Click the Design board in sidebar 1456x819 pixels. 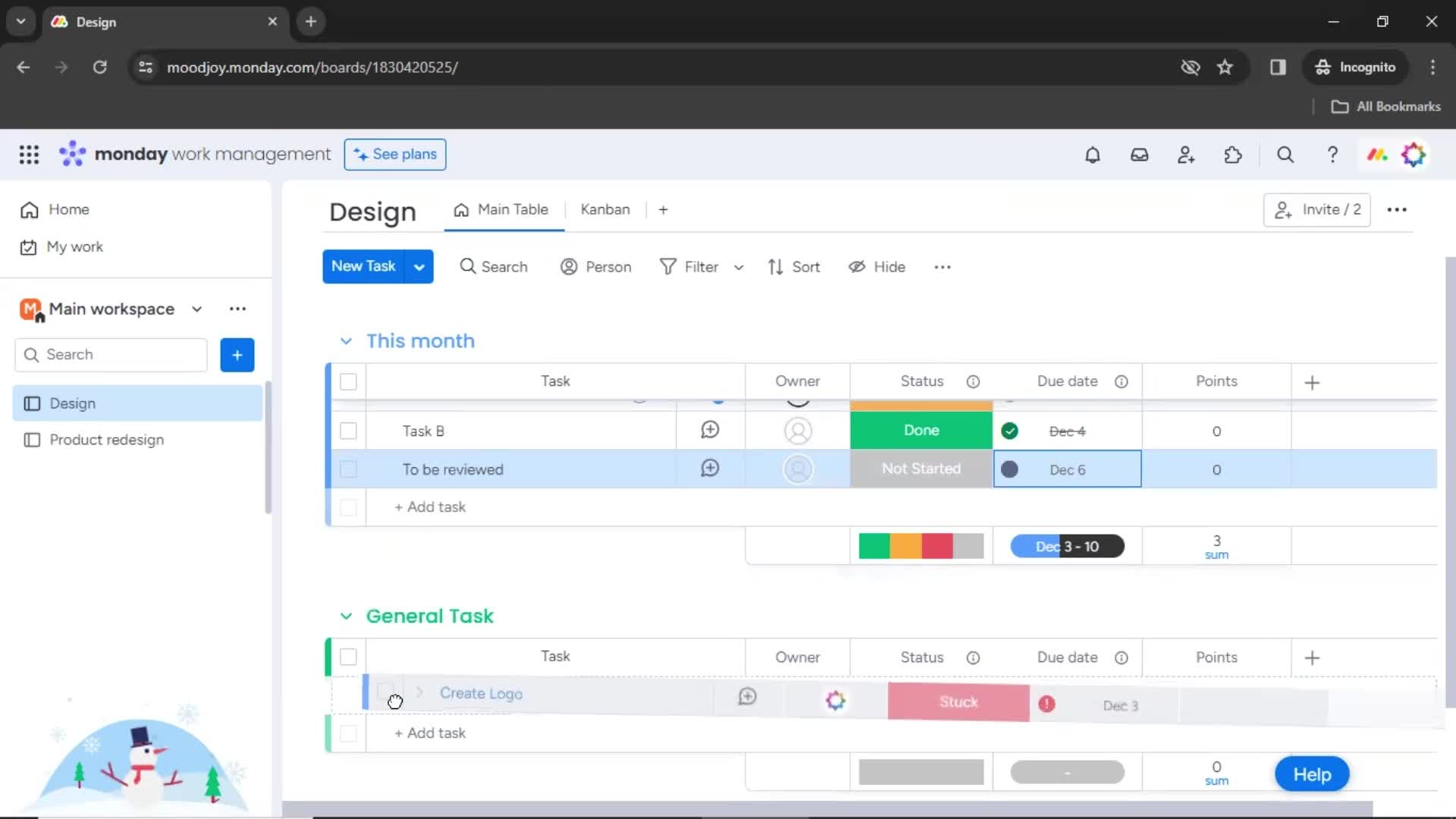72,403
